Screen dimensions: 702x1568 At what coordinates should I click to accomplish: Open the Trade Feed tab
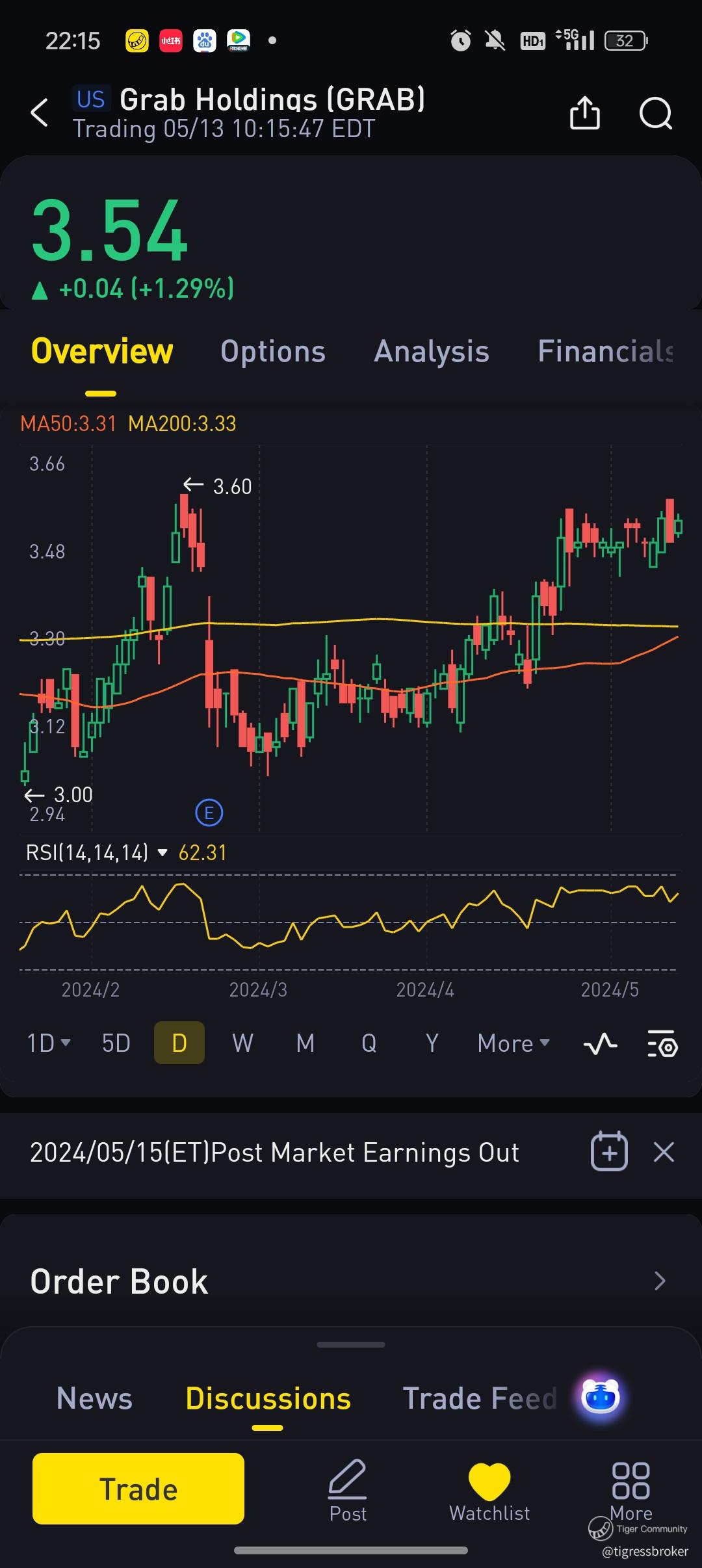(480, 1398)
